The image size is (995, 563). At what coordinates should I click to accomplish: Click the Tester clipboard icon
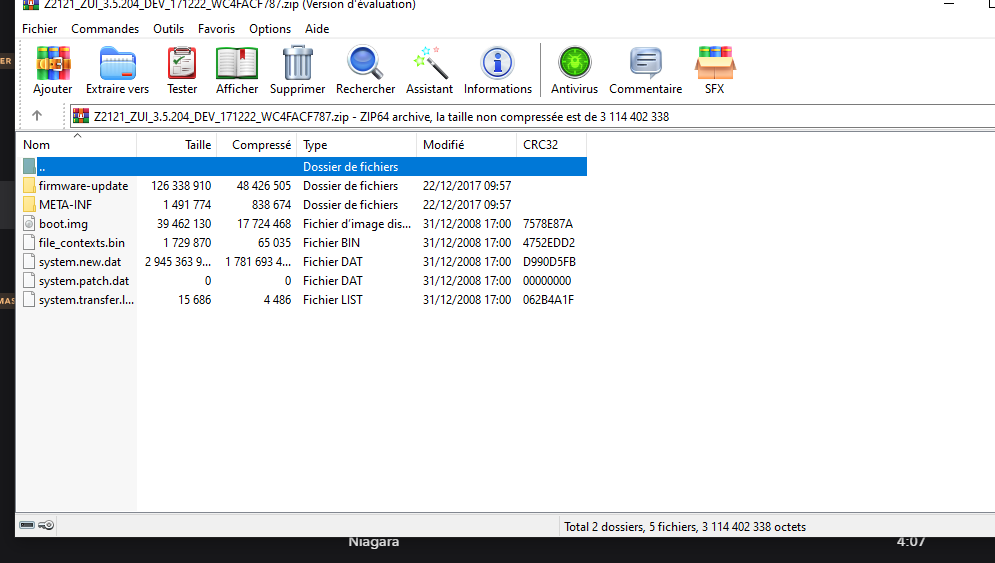[182, 63]
